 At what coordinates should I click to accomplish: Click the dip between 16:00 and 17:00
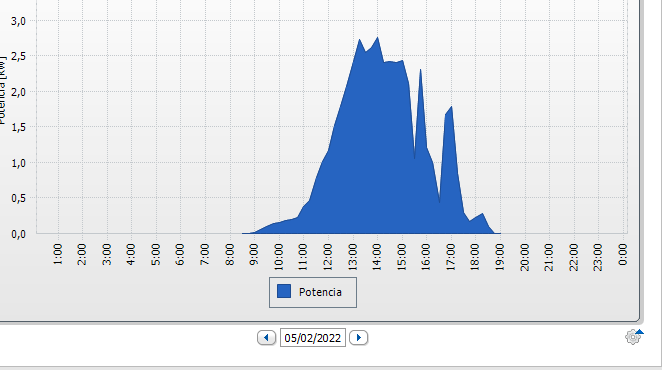click(x=439, y=202)
